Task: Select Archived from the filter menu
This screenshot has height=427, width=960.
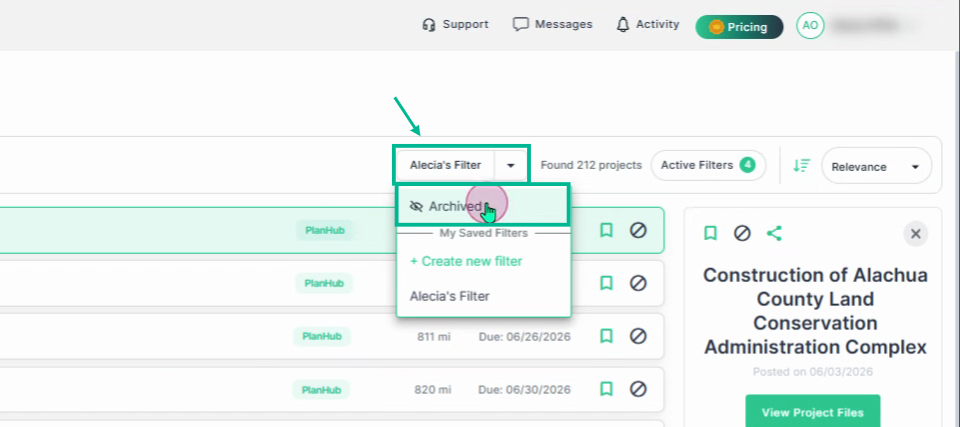Action: coord(483,206)
